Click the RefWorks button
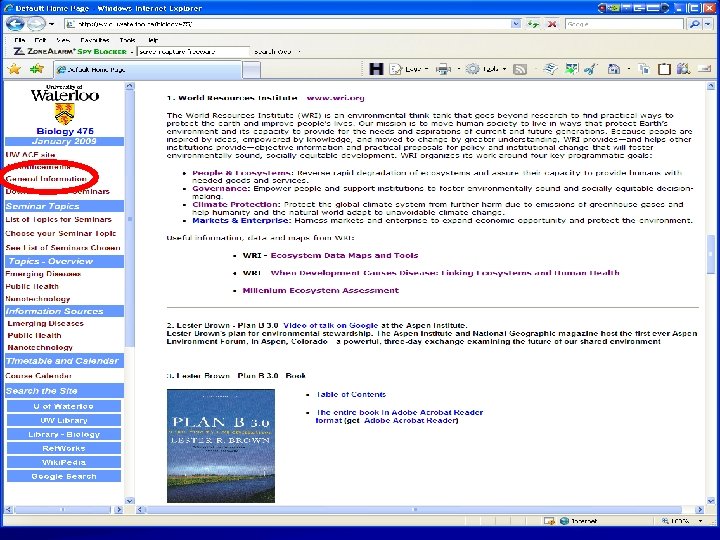 (x=64, y=448)
